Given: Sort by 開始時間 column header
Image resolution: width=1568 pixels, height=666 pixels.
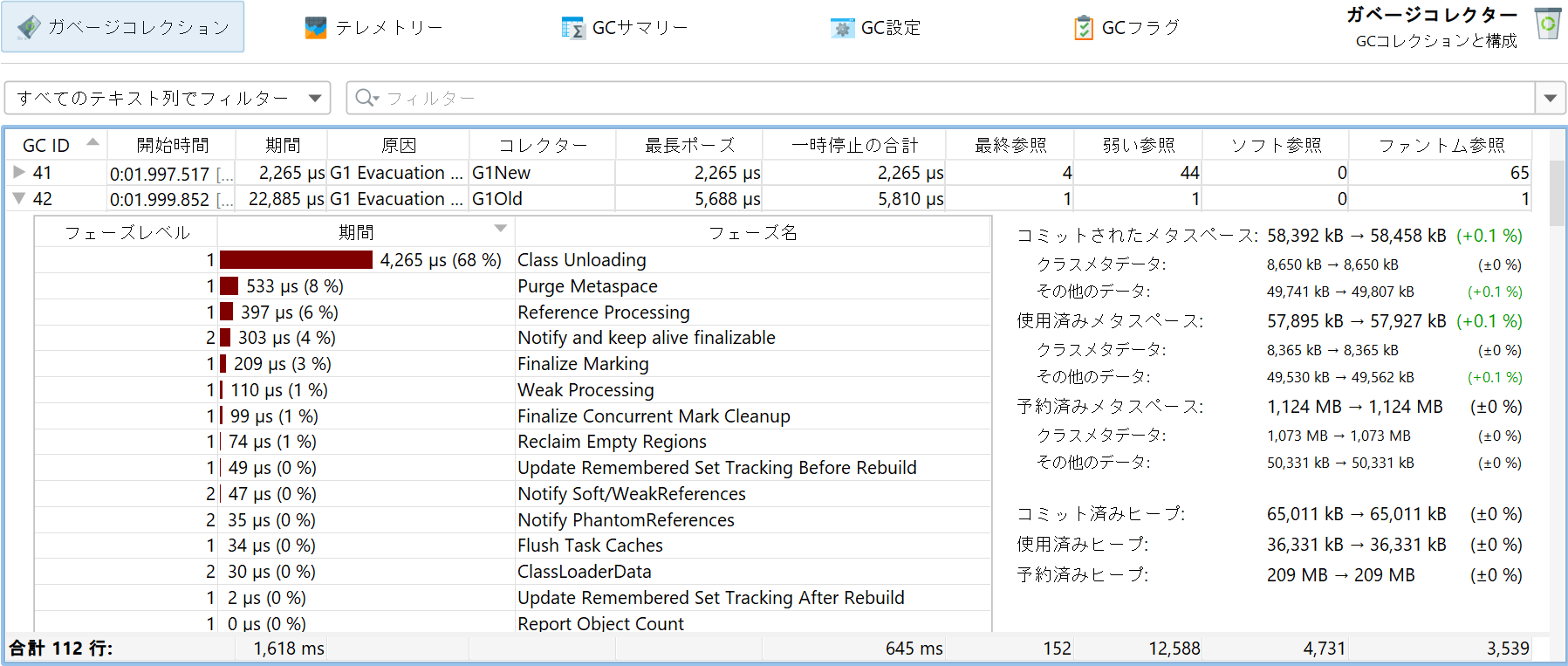Looking at the screenshot, I should (x=173, y=145).
